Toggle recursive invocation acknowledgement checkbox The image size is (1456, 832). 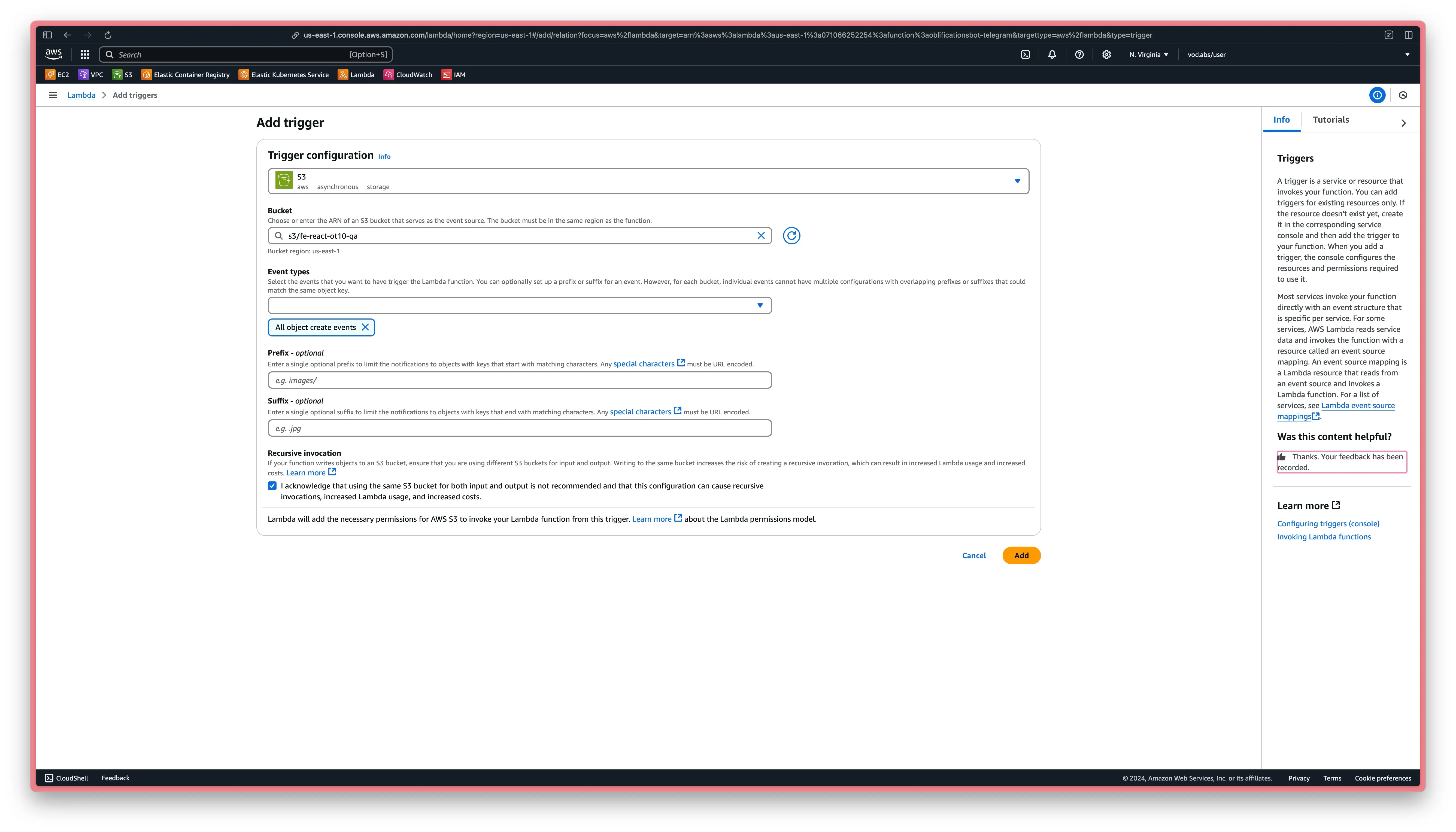272,486
